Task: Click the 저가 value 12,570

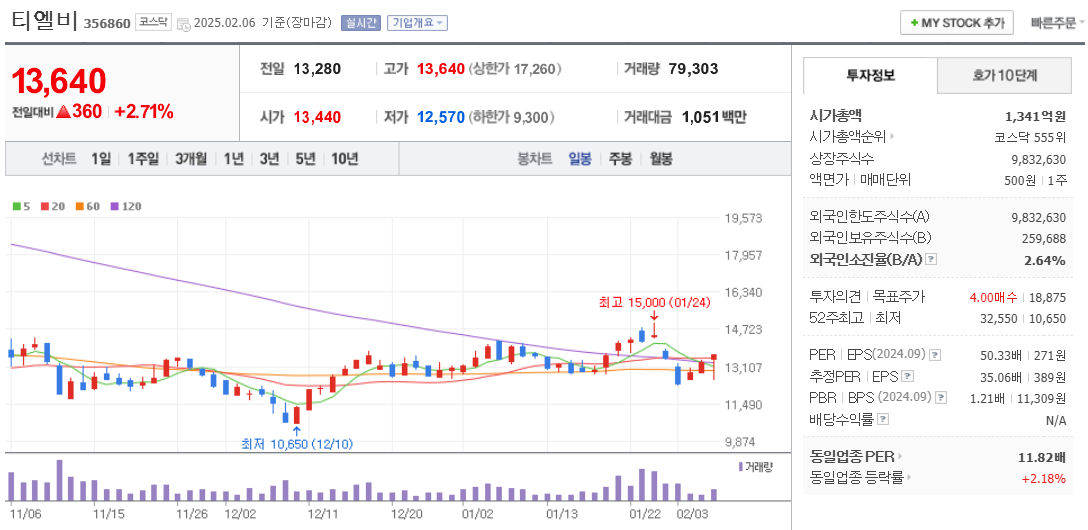Action: tap(441, 117)
